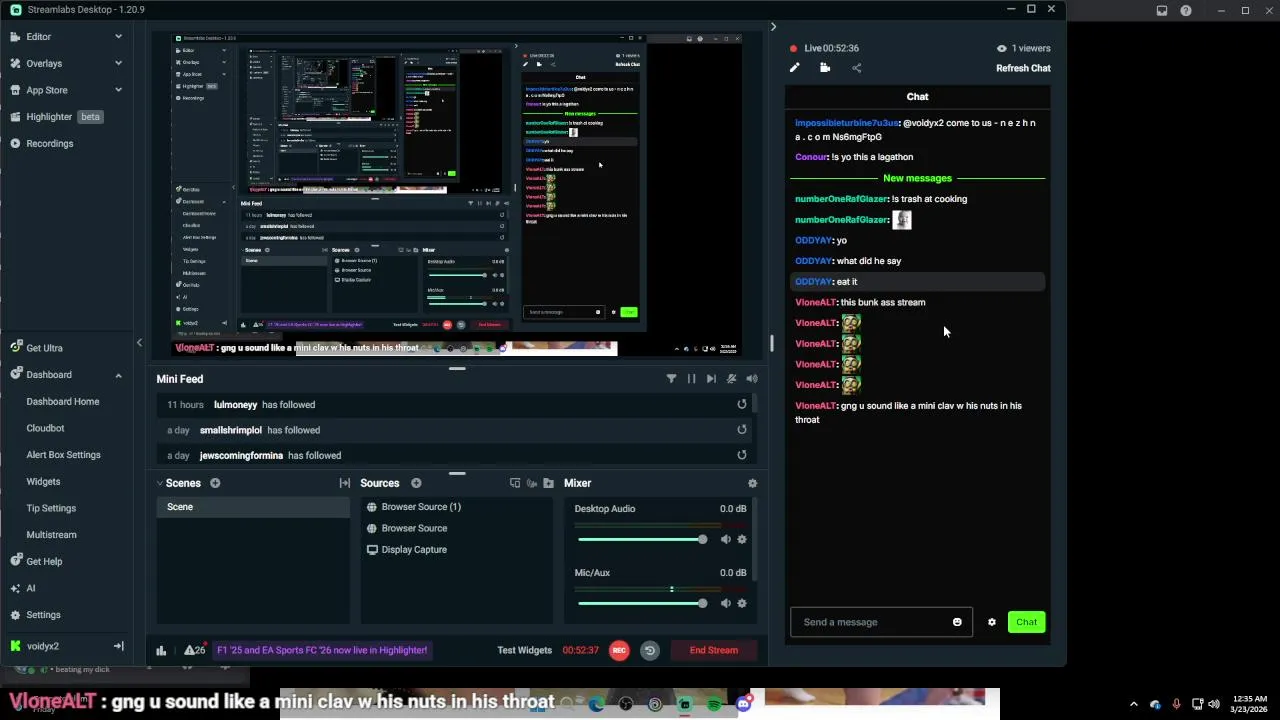The height and width of the screenshot is (720, 1280).
Task: Click End Stream button
Action: (714, 651)
